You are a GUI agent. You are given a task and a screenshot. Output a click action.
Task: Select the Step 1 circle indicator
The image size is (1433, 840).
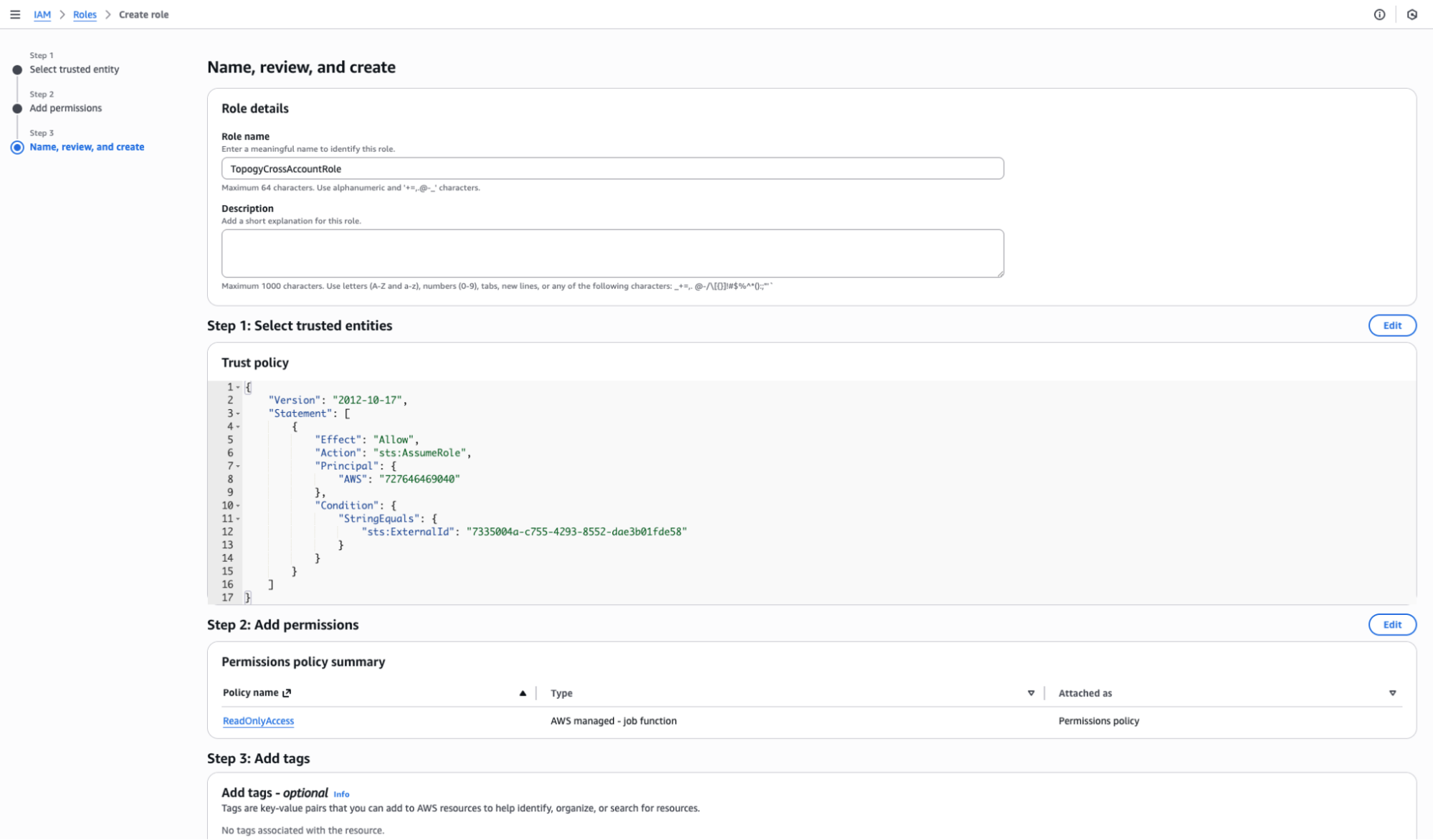(17, 70)
